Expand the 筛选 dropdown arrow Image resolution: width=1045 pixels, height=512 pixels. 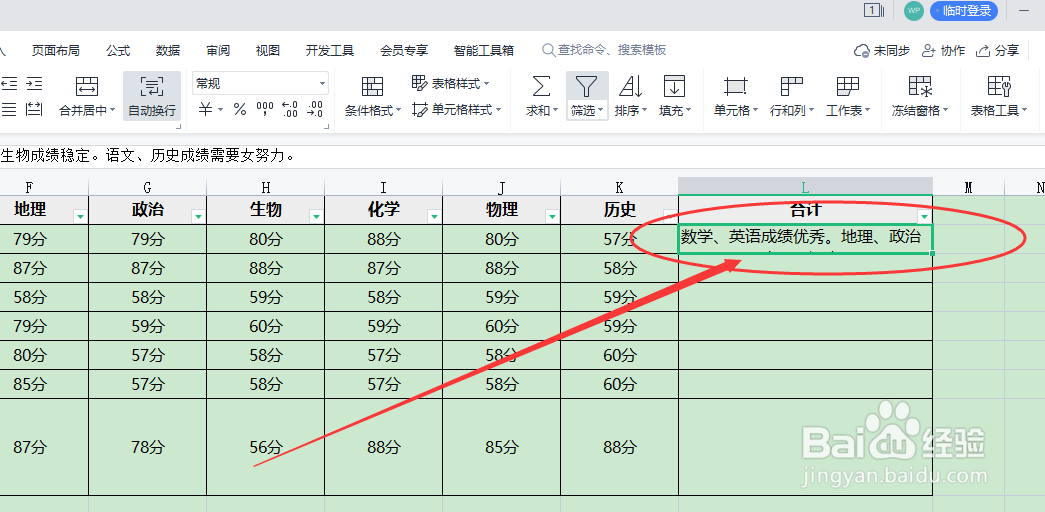pyautogui.click(x=600, y=111)
